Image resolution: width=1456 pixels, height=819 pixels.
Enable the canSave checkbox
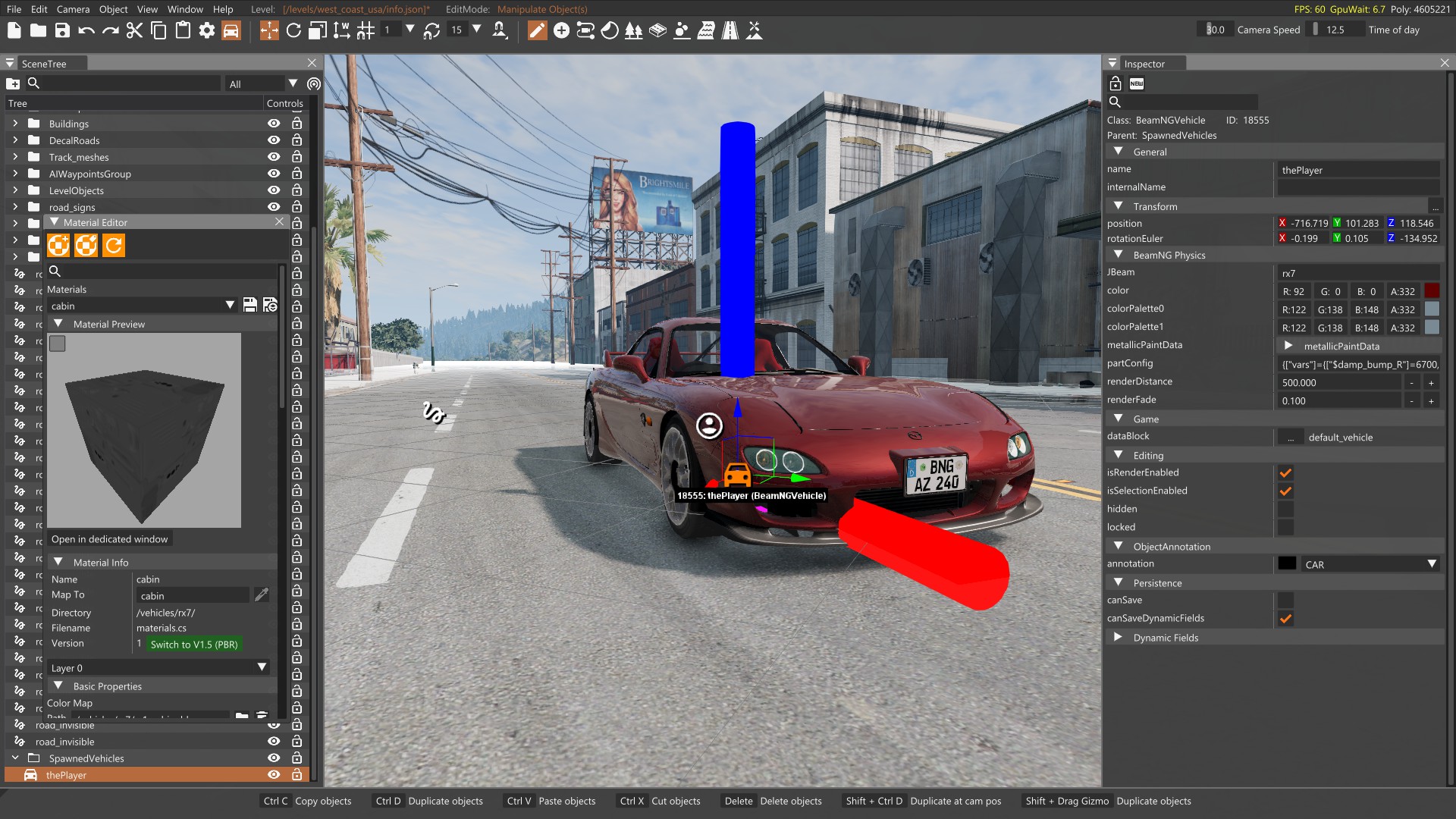click(1285, 600)
